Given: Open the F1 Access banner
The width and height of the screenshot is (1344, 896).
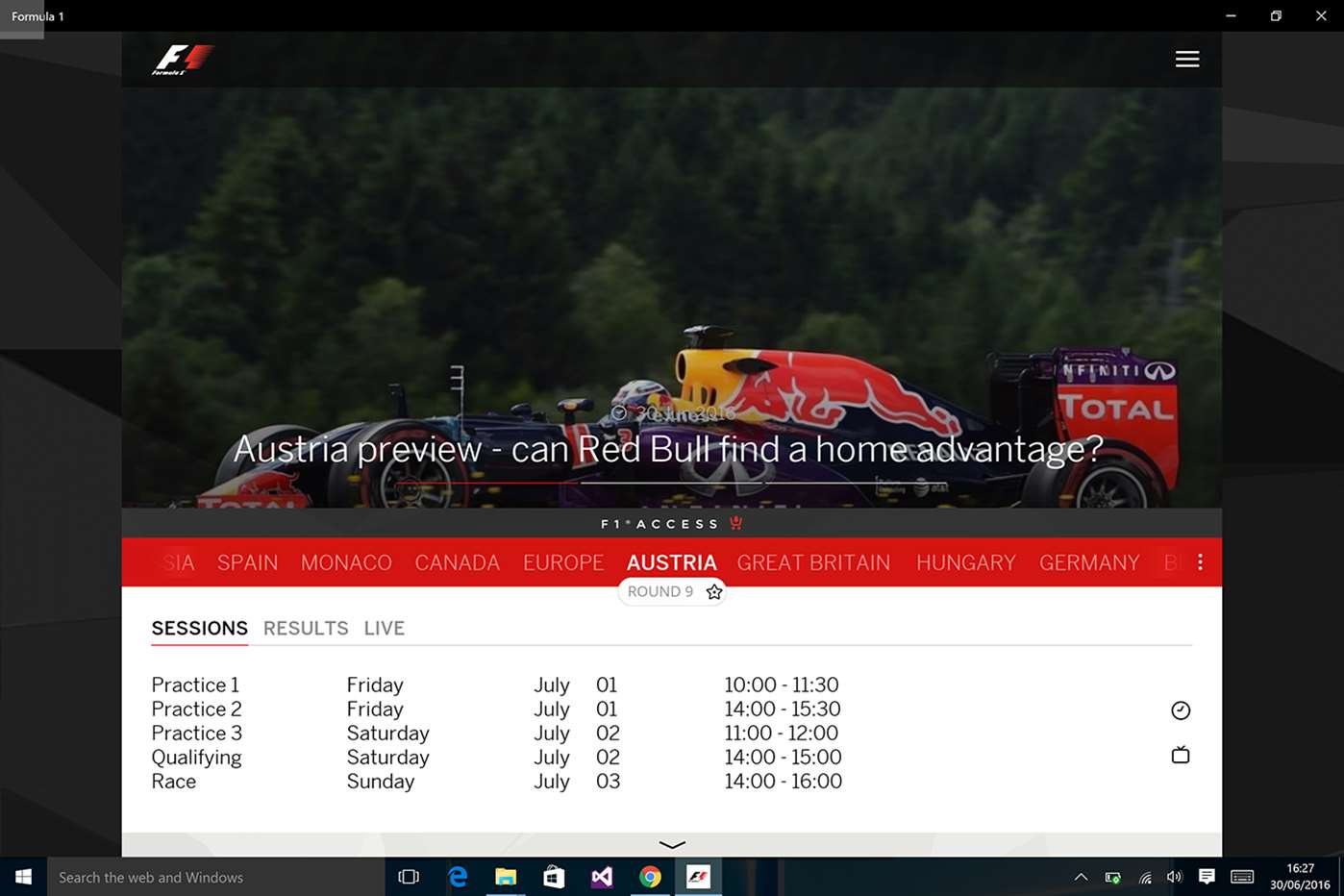Looking at the screenshot, I should click(x=672, y=523).
